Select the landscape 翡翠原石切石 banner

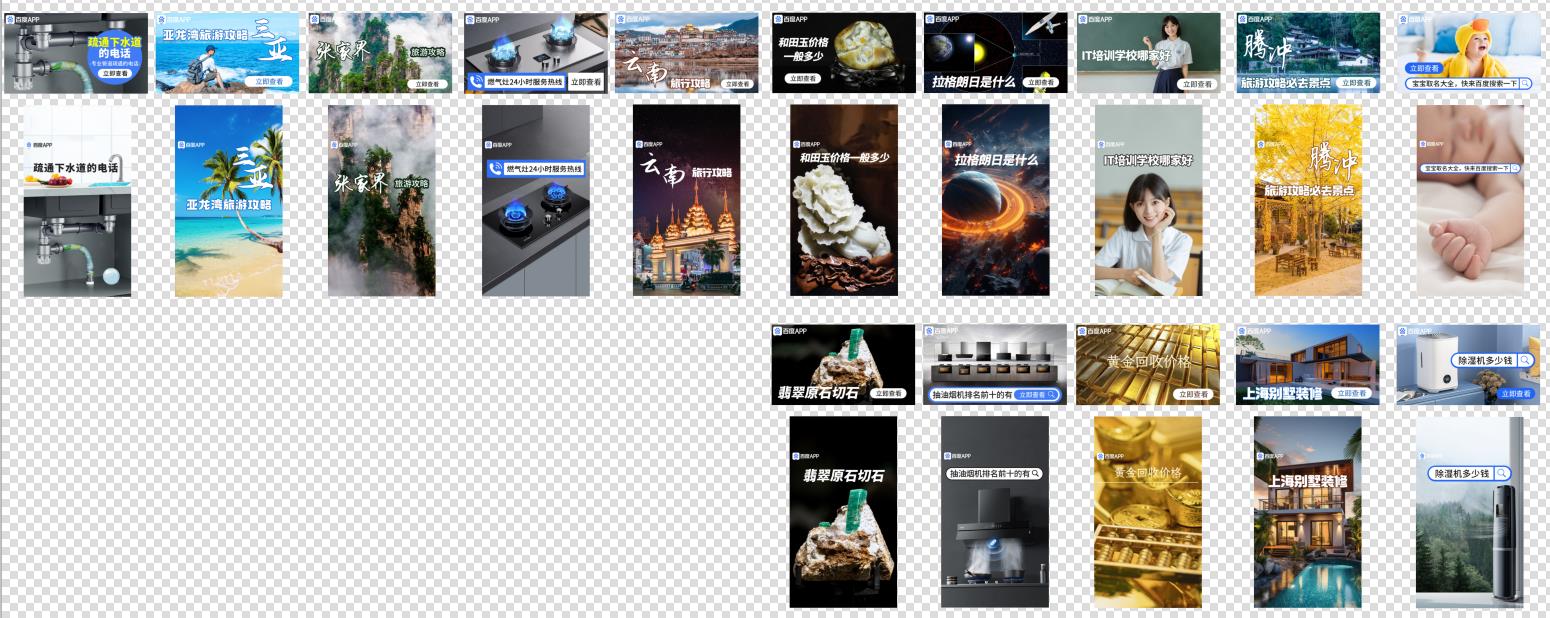click(x=844, y=365)
